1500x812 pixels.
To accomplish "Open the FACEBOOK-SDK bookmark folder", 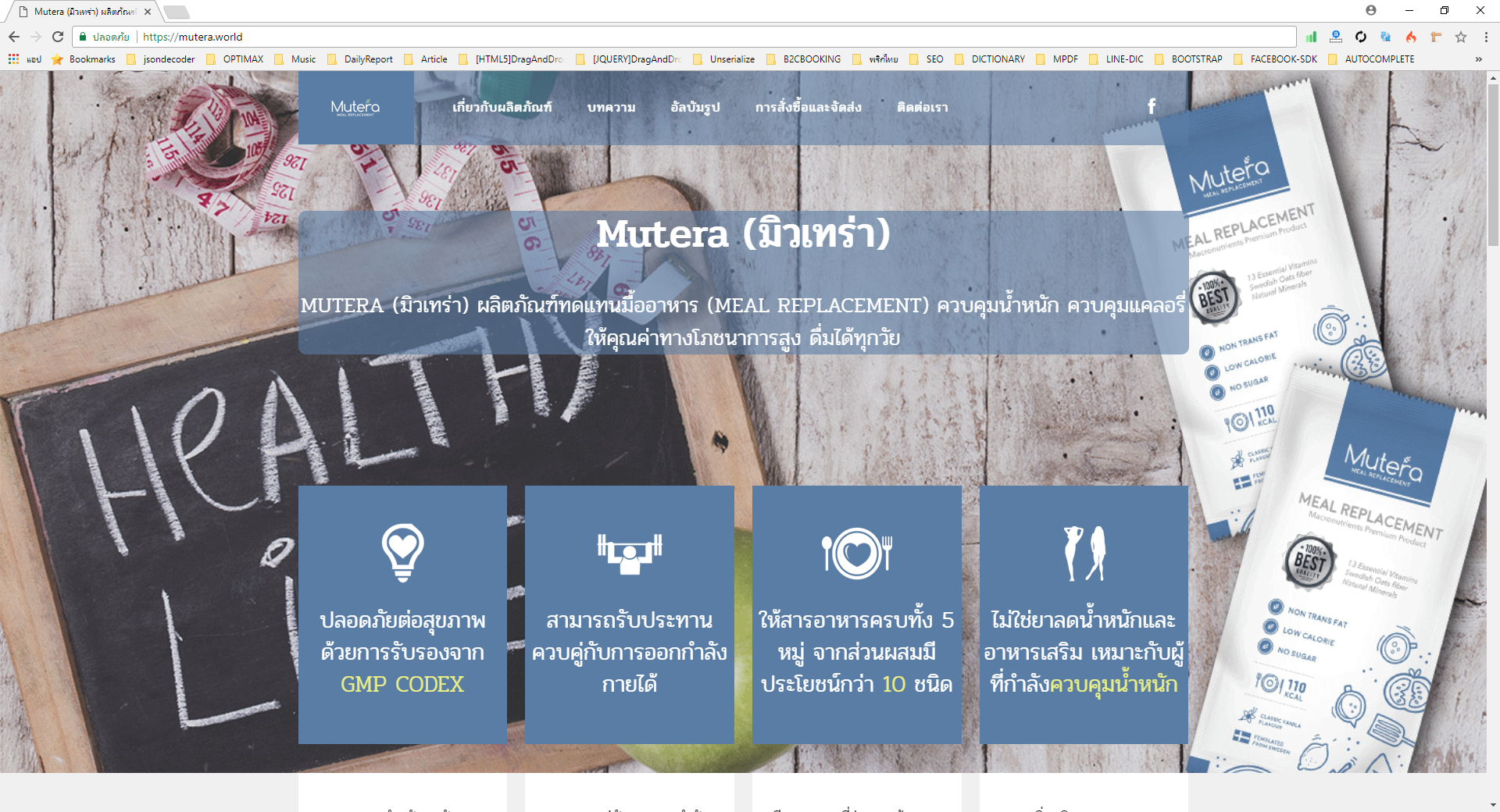I will click(x=1275, y=59).
